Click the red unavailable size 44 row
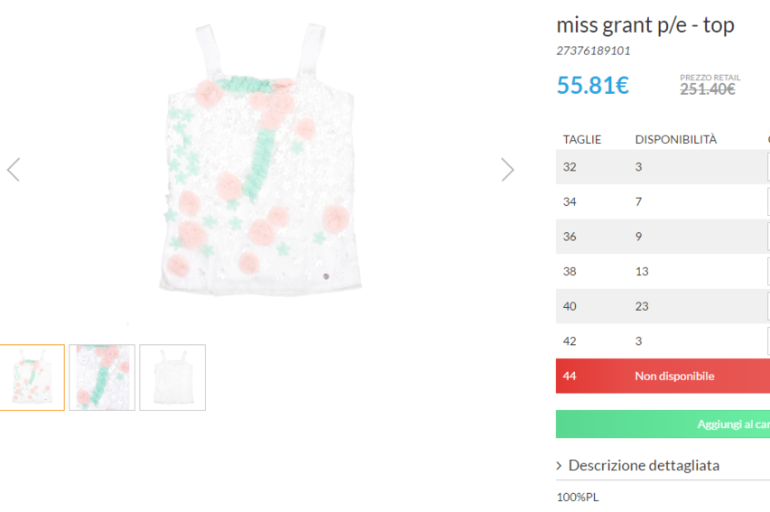This screenshot has width=770, height=512. point(660,376)
